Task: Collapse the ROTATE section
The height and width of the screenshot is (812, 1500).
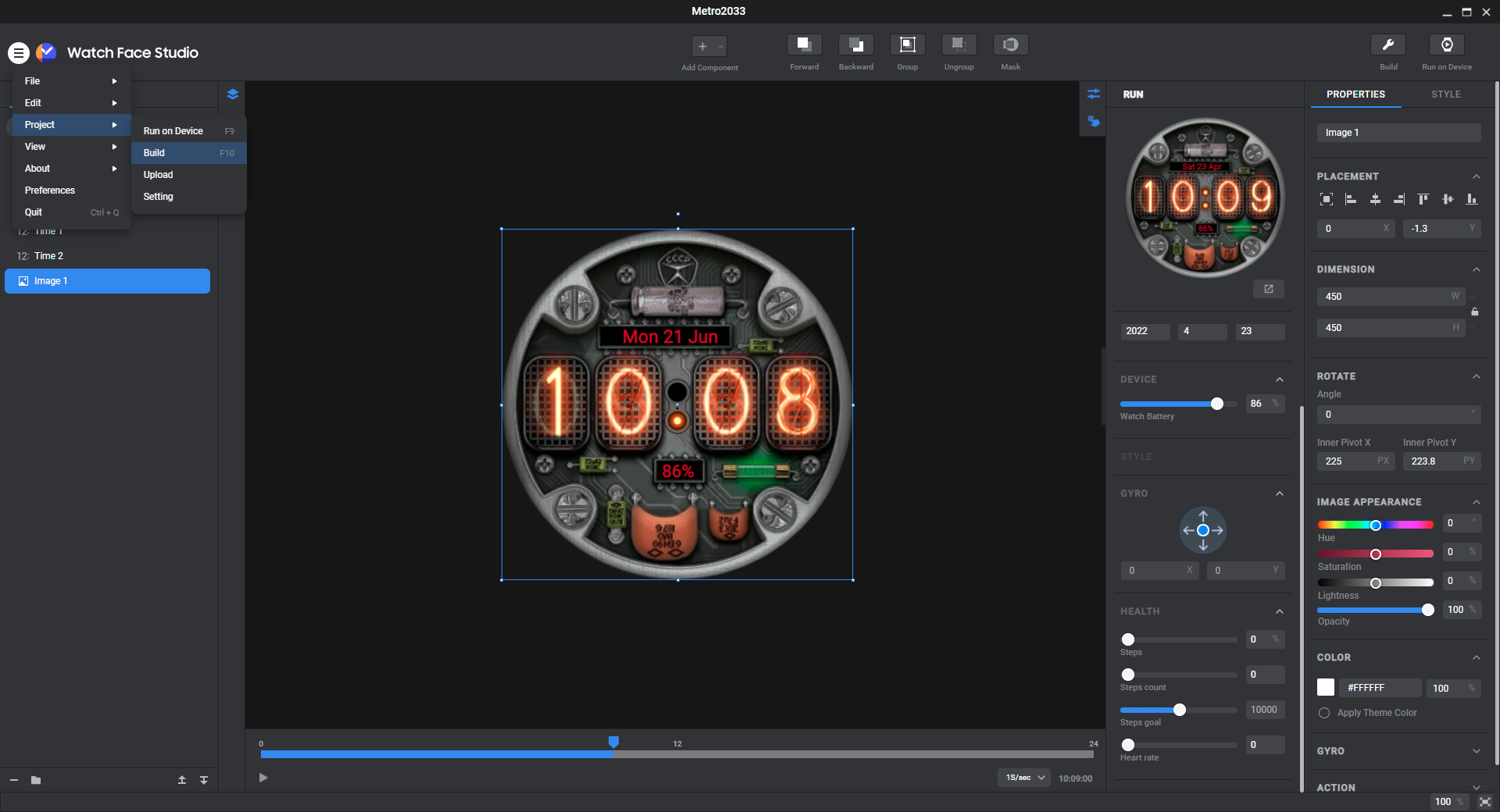Action: [x=1477, y=376]
